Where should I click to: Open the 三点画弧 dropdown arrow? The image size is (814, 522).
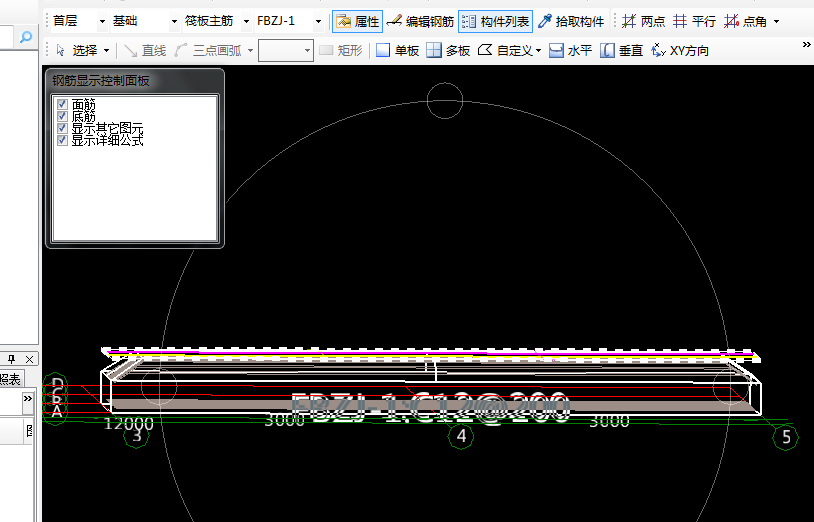tap(250, 51)
